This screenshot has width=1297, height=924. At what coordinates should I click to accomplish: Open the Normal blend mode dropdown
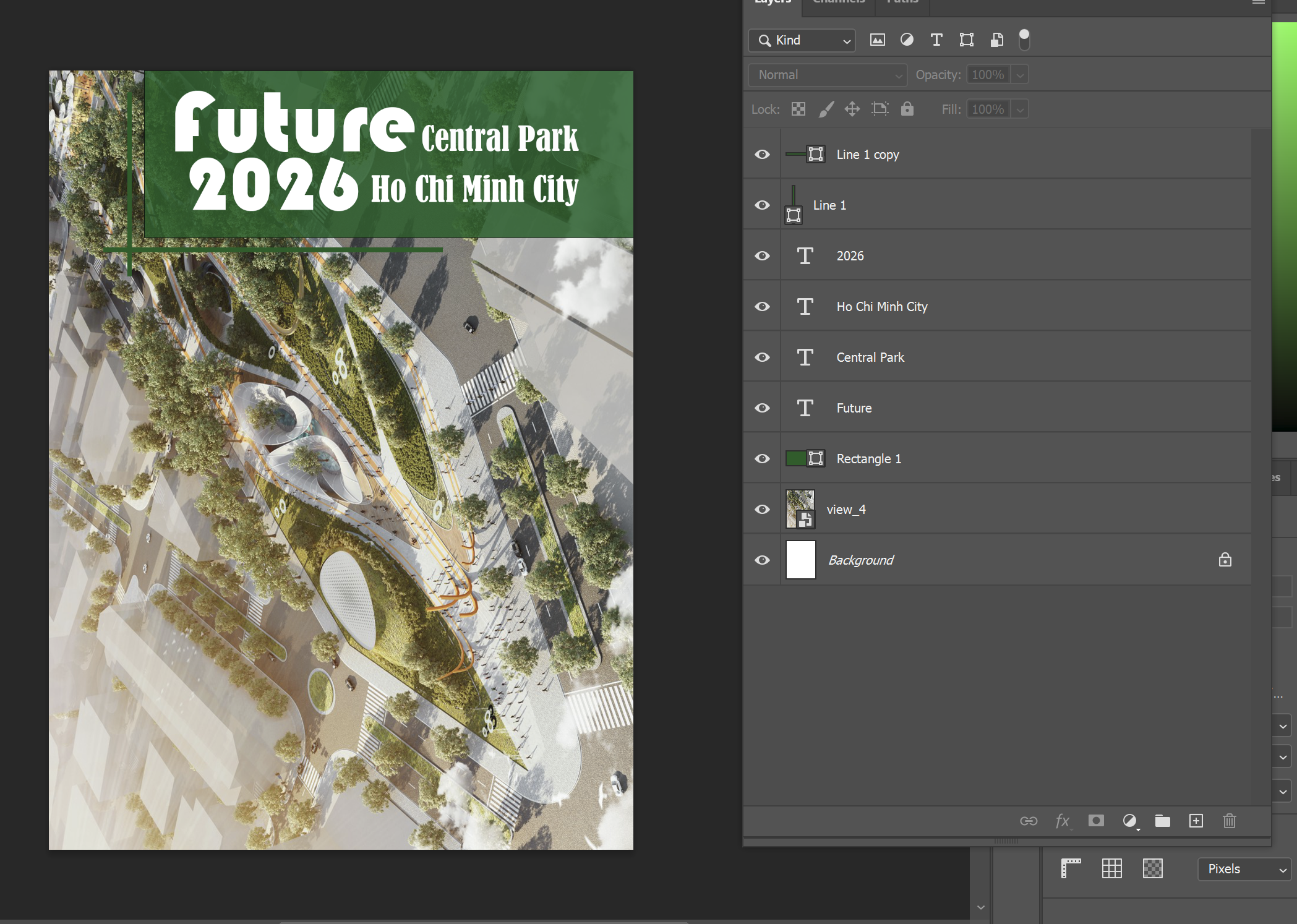[x=828, y=75]
